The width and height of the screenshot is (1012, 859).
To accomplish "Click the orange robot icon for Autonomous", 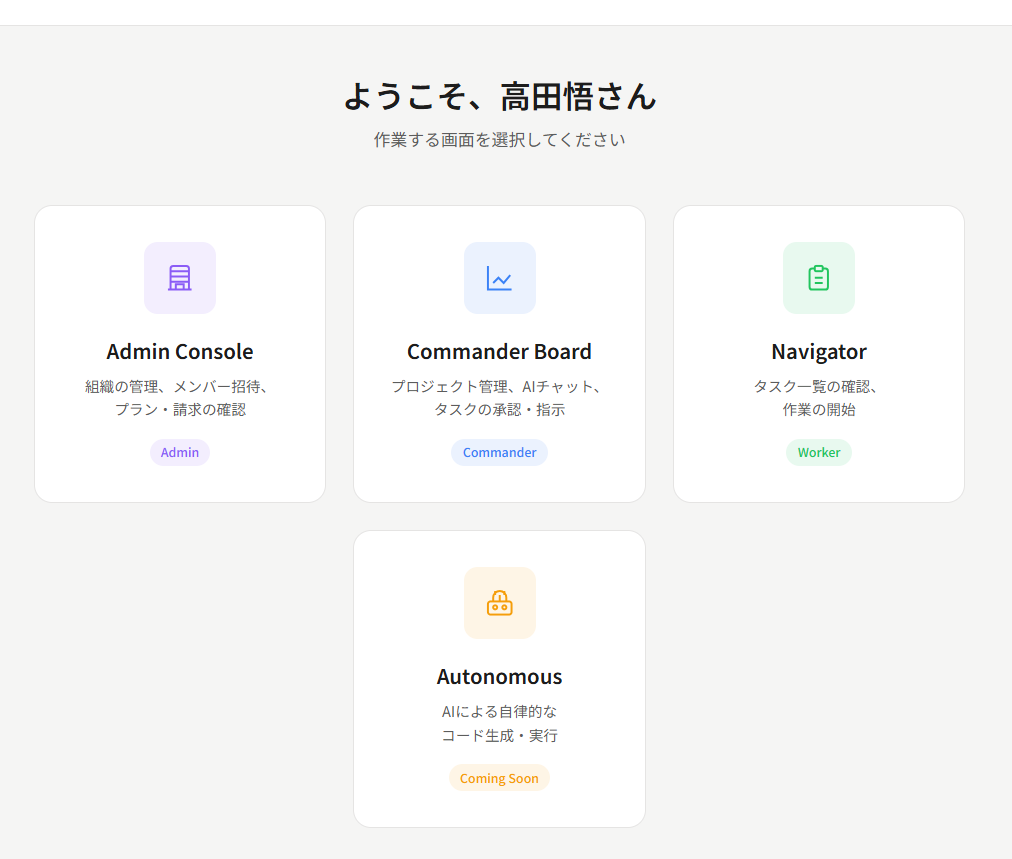I will coord(500,603).
